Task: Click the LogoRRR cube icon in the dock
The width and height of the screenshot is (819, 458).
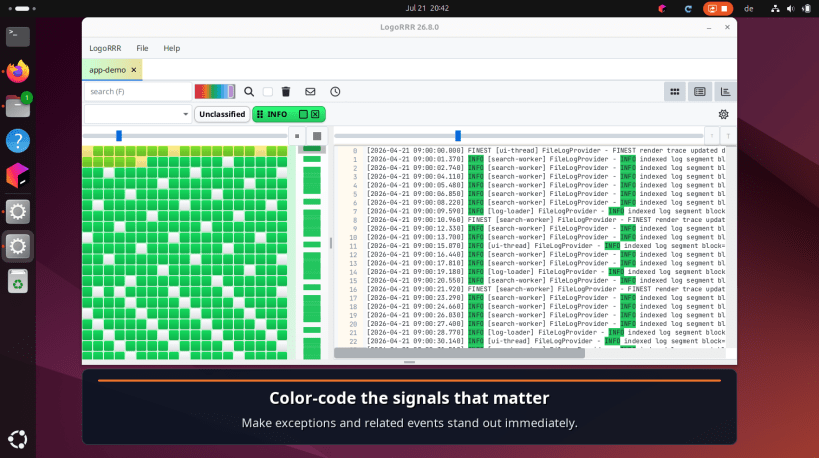Action: coord(18,176)
